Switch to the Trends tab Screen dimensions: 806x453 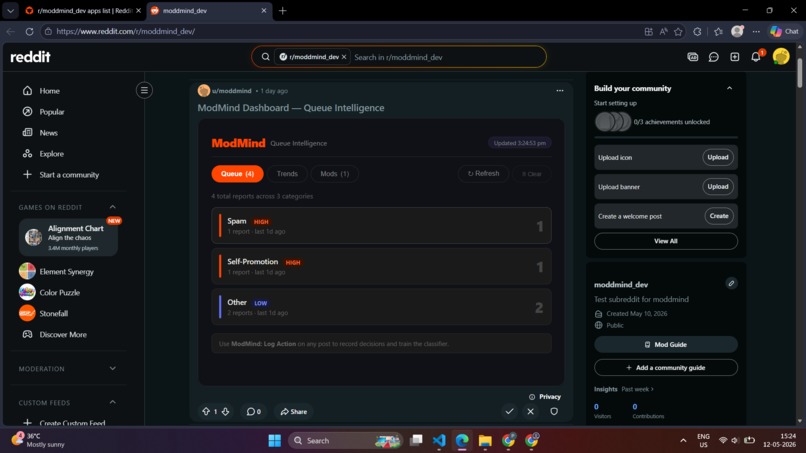pyautogui.click(x=287, y=174)
